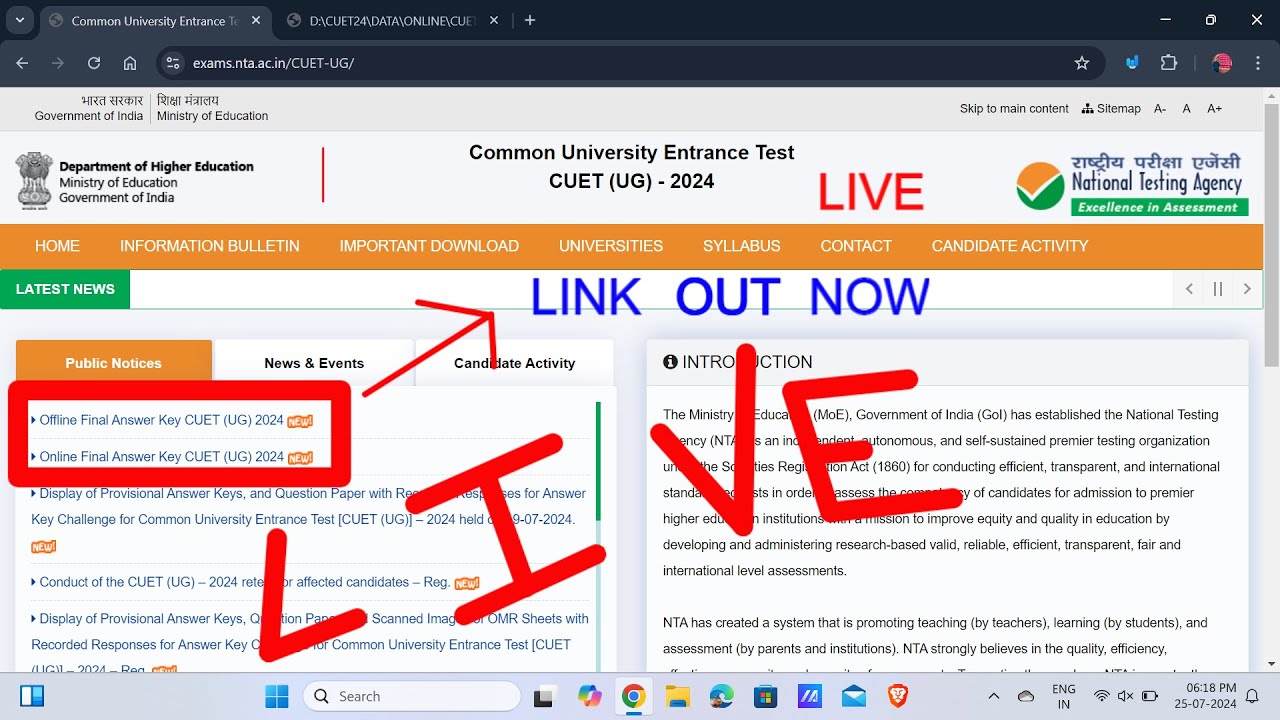Open volume mute tray icon
The height and width of the screenshot is (720, 1280).
click(x=1125, y=696)
